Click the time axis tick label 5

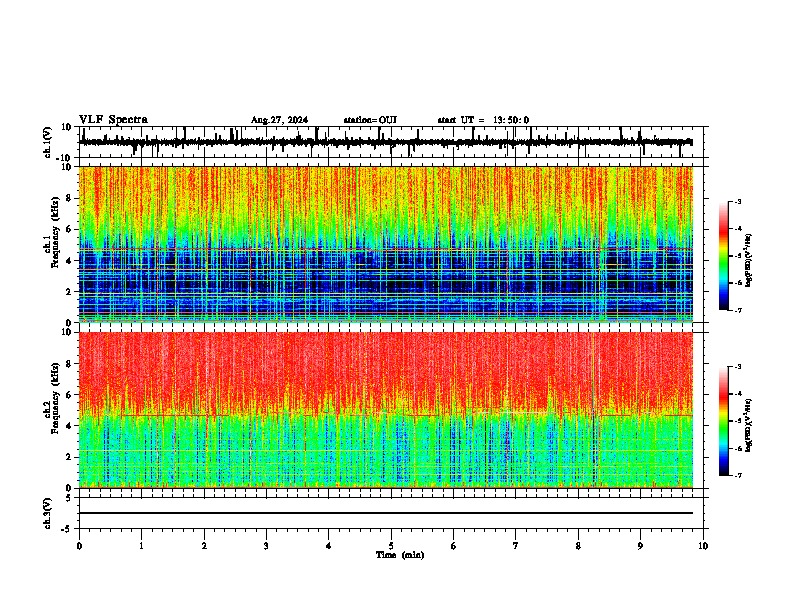click(391, 546)
